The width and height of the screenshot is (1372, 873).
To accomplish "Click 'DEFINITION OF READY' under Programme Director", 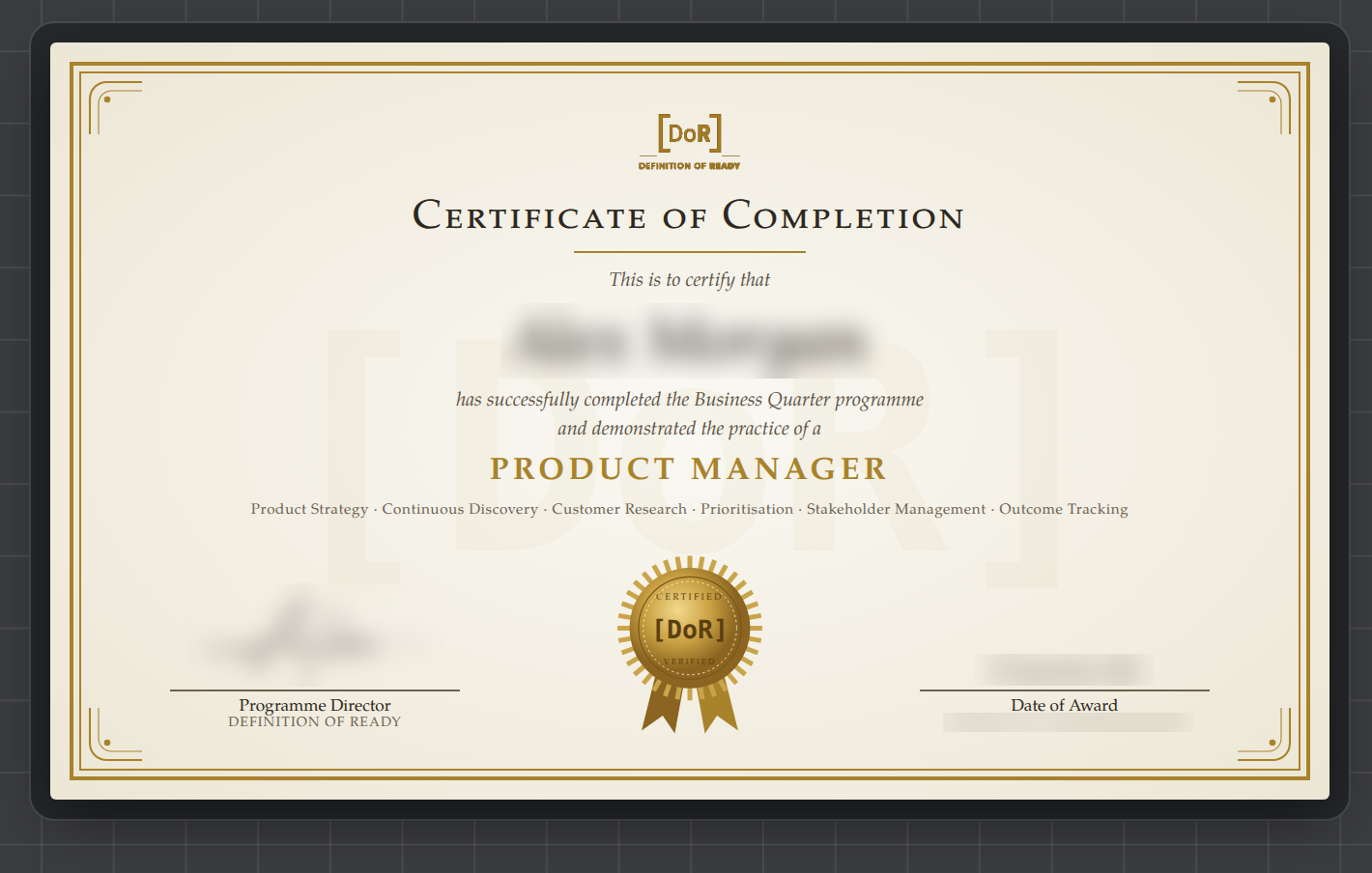I will click(315, 722).
